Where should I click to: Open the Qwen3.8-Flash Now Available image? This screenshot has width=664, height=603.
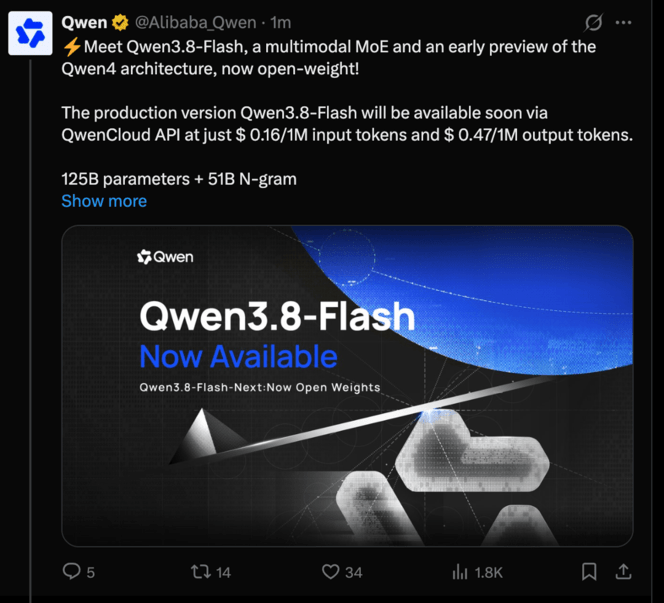point(347,386)
